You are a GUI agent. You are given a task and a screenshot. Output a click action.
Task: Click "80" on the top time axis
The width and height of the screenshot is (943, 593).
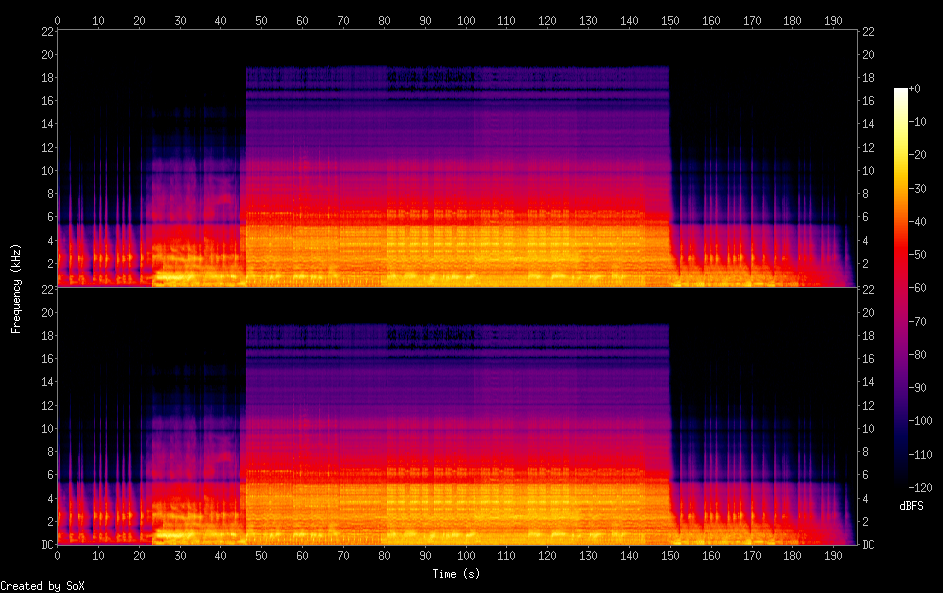384,20
